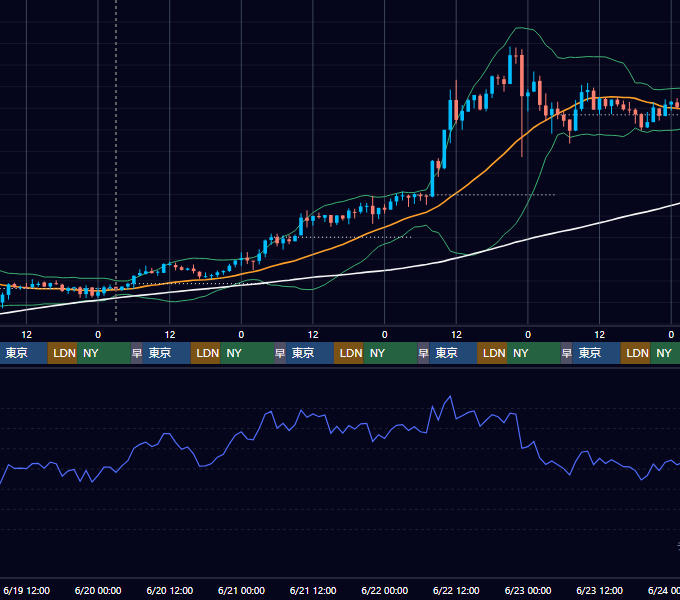680x600 pixels.
Task: Click the 6/19 12:00 date label
Action: click(x=26, y=590)
